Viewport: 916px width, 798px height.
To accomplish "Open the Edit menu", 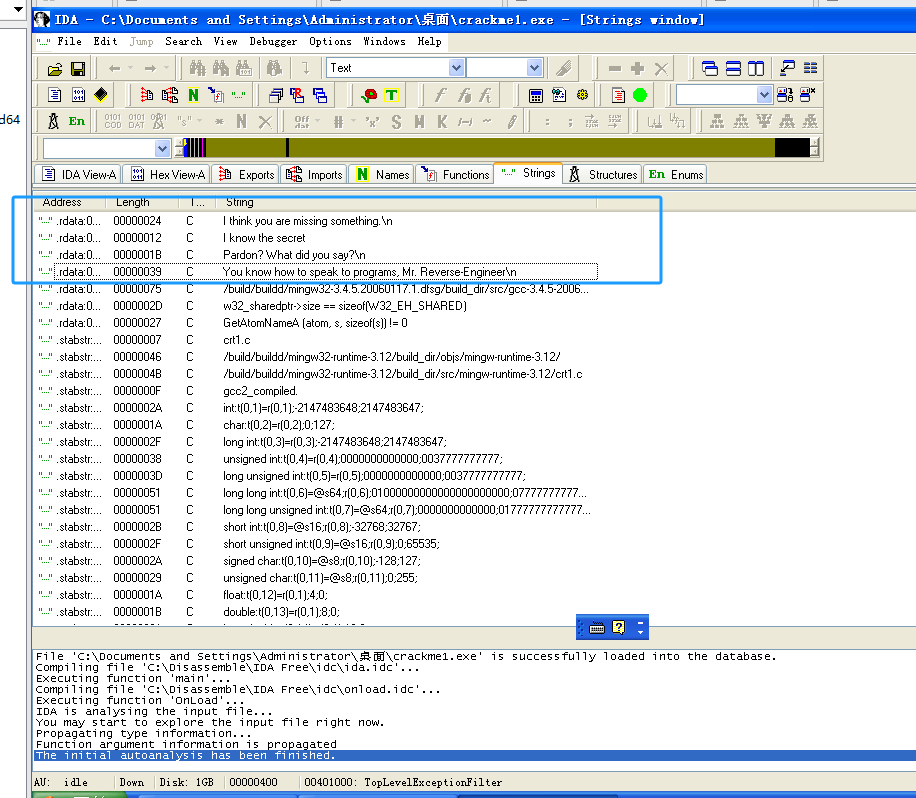I will point(105,41).
